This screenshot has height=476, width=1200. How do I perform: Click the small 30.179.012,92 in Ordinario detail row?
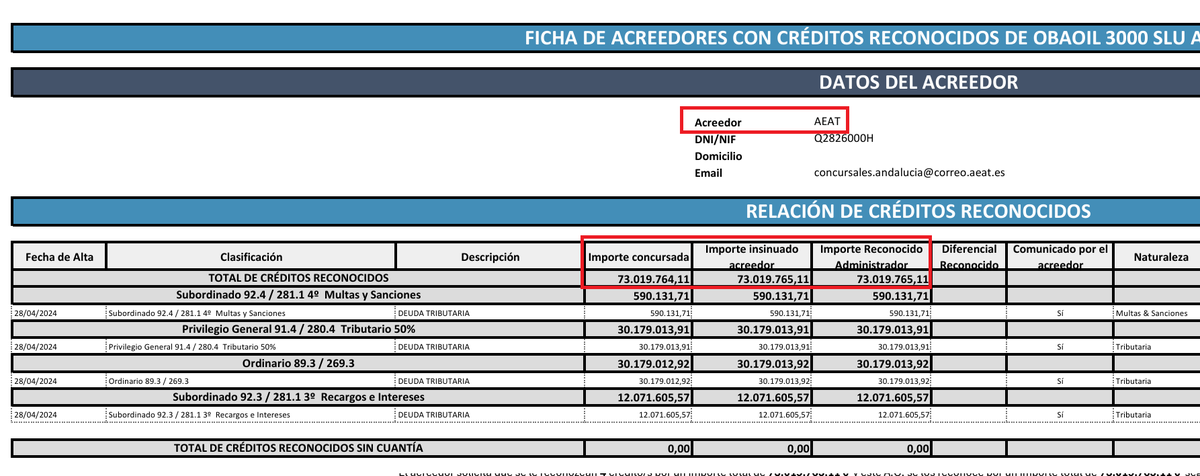point(664,381)
